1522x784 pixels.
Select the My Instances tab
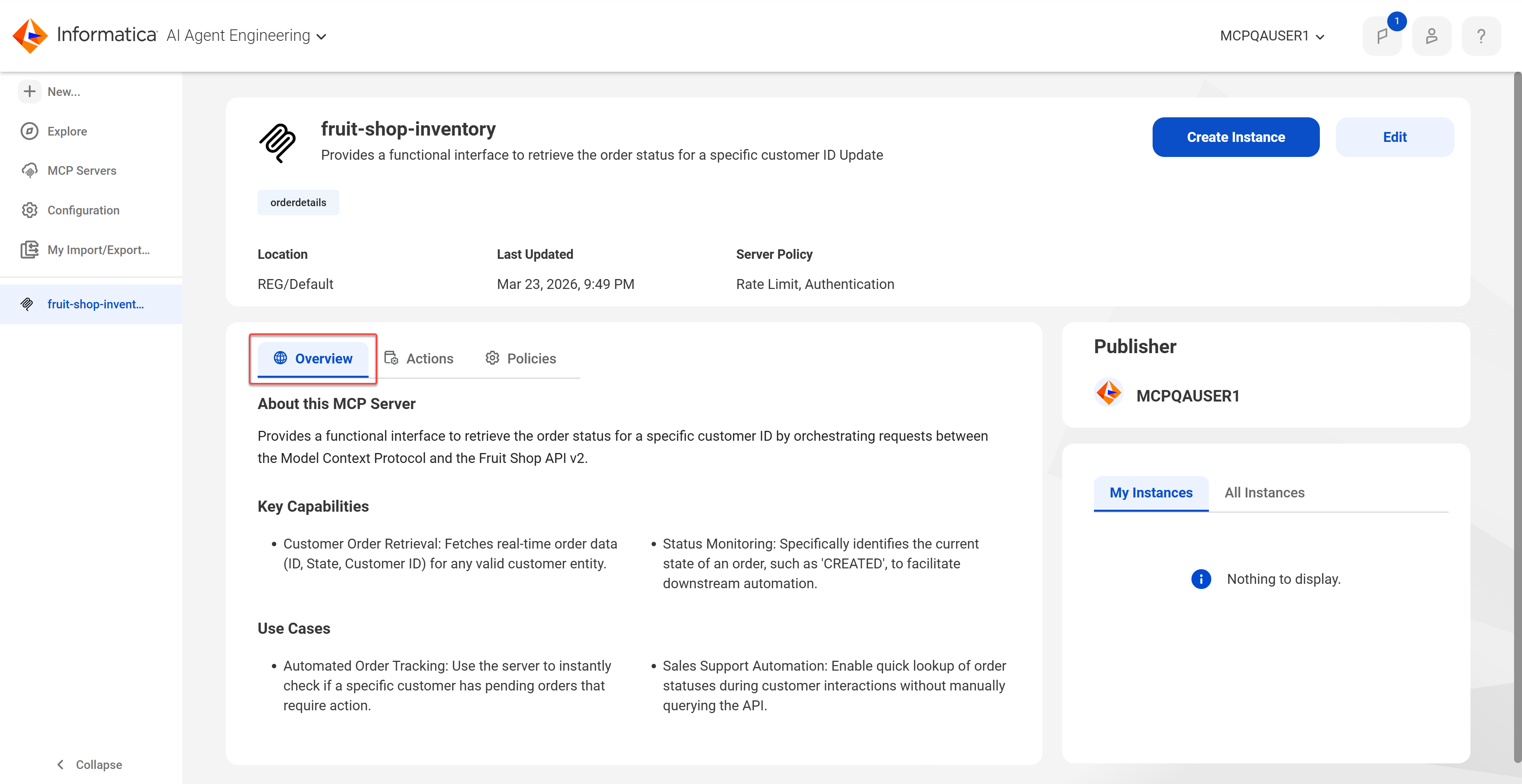(x=1151, y=493)
